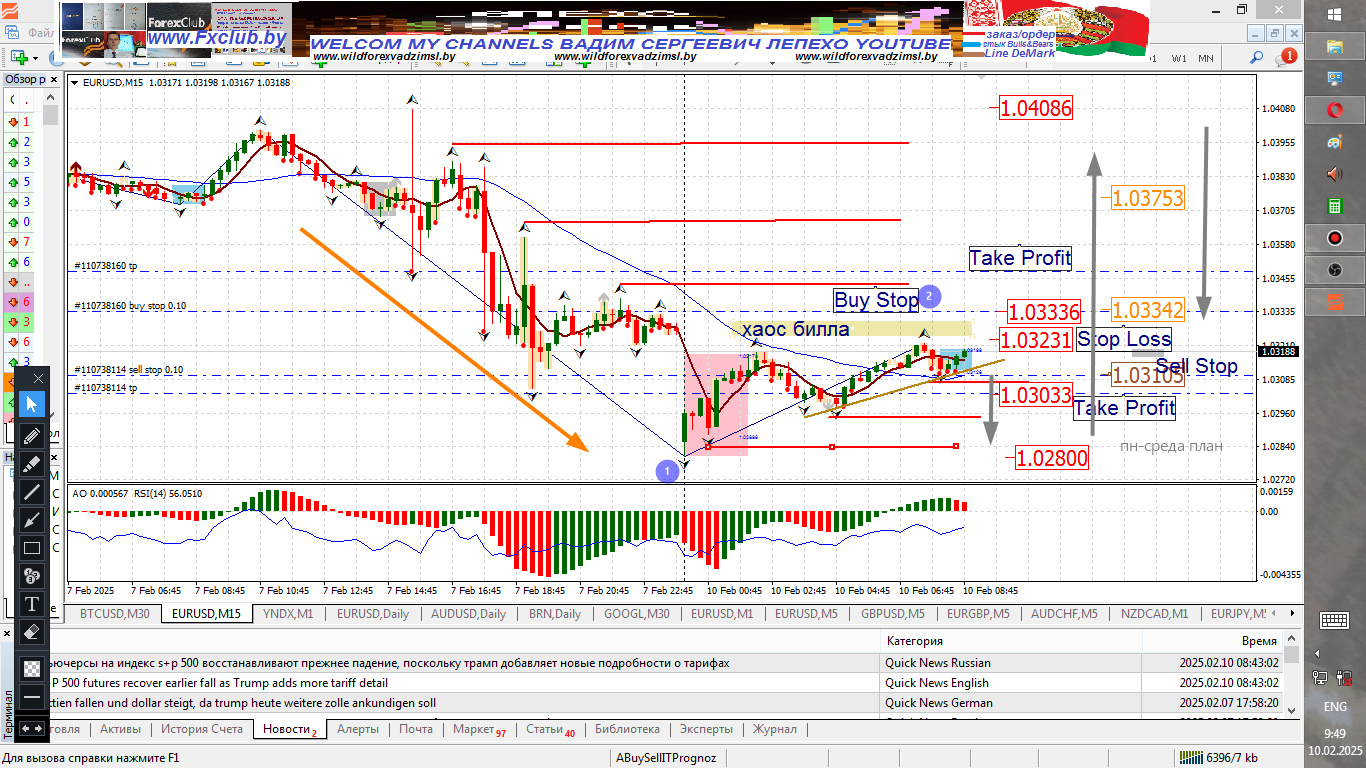This screenshot has height=768, width=1366.
Task: Click the new chart plus icon
Action: point(17,58)
